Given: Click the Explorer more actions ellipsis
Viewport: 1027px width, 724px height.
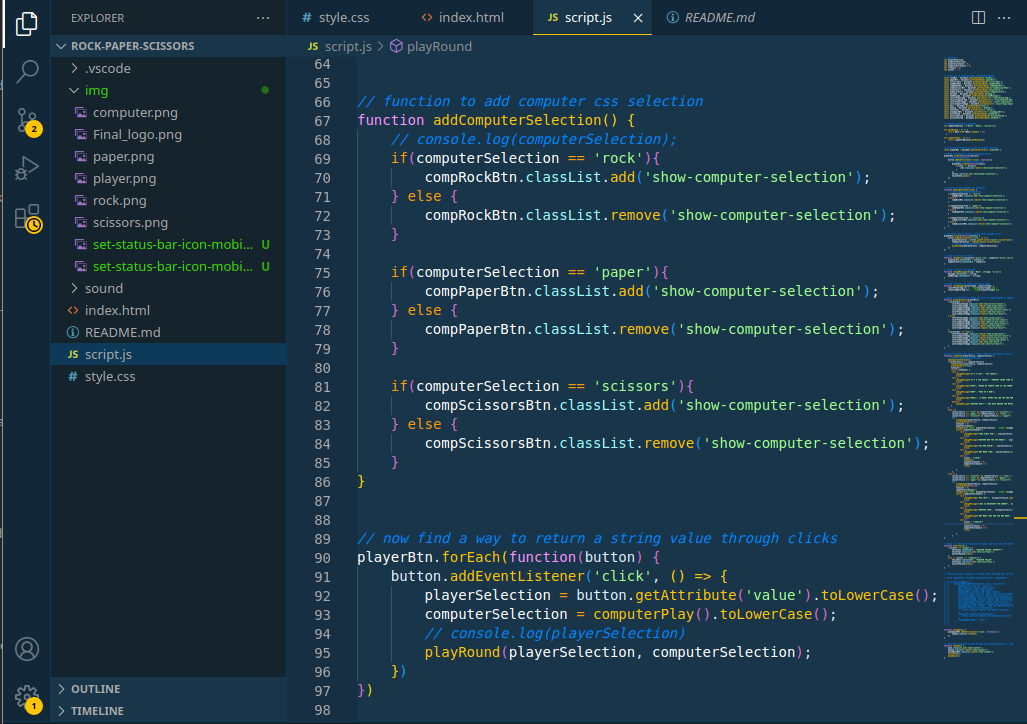Looking at the screenshot, I should [x=263, y=18].
